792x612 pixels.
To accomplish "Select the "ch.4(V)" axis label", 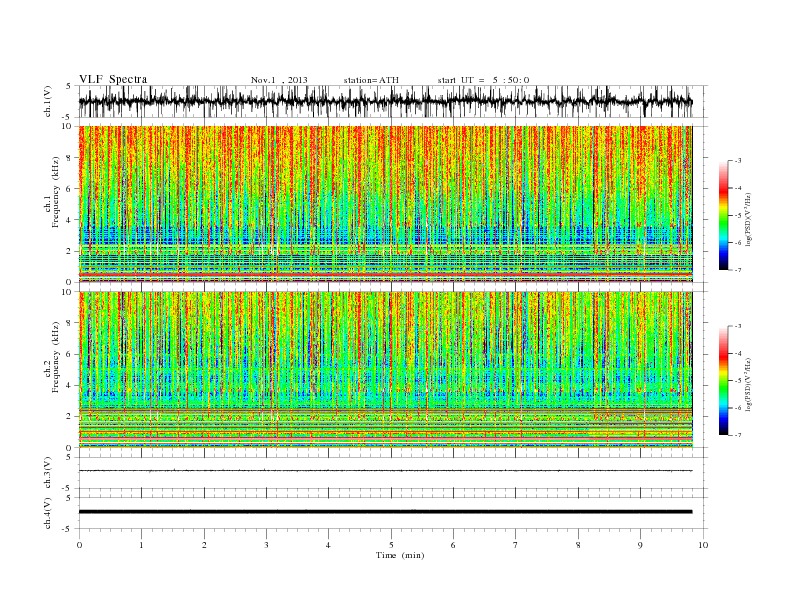I will (48, 513).
